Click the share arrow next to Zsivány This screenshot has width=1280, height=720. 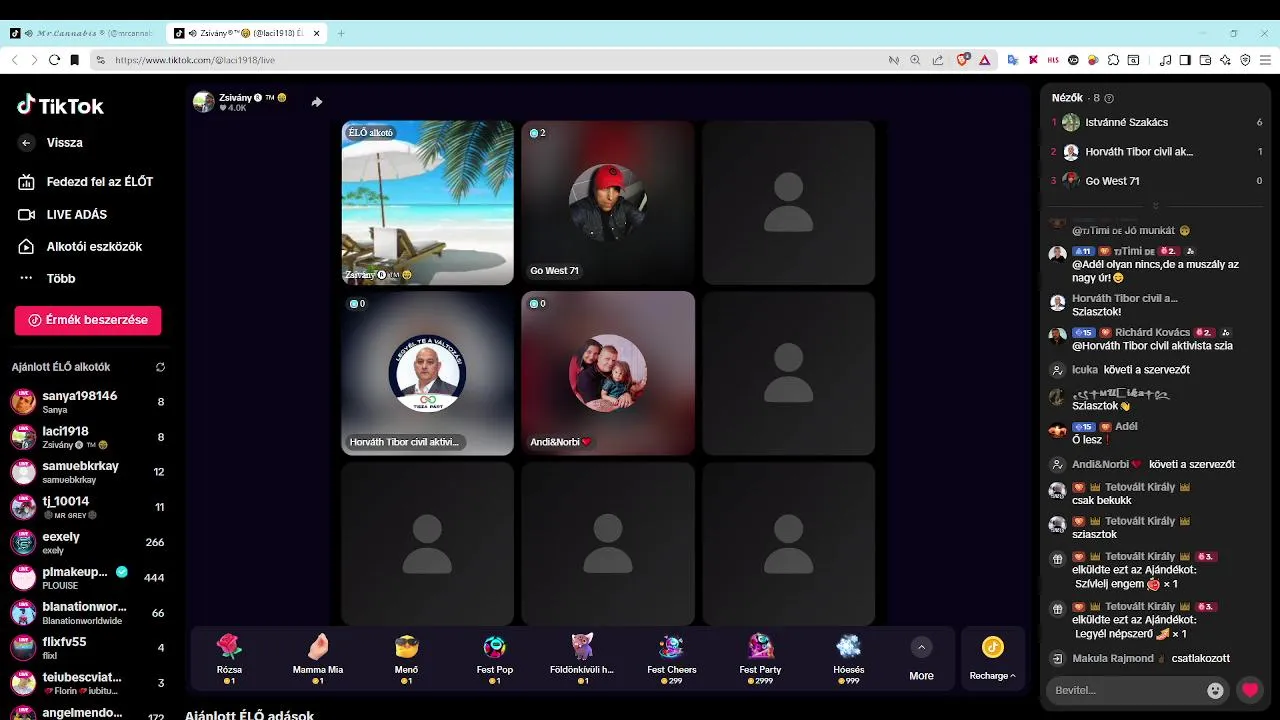[317, 102]
